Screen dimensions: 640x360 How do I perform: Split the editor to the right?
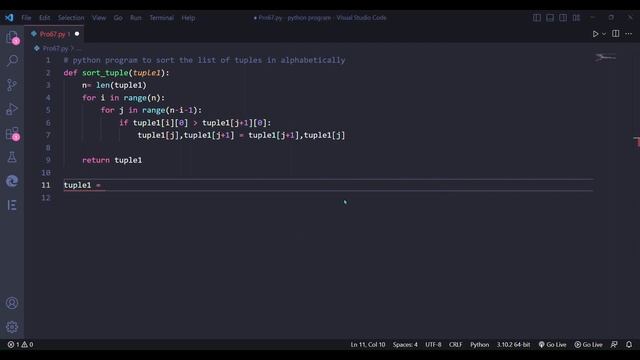pos(616,33)
